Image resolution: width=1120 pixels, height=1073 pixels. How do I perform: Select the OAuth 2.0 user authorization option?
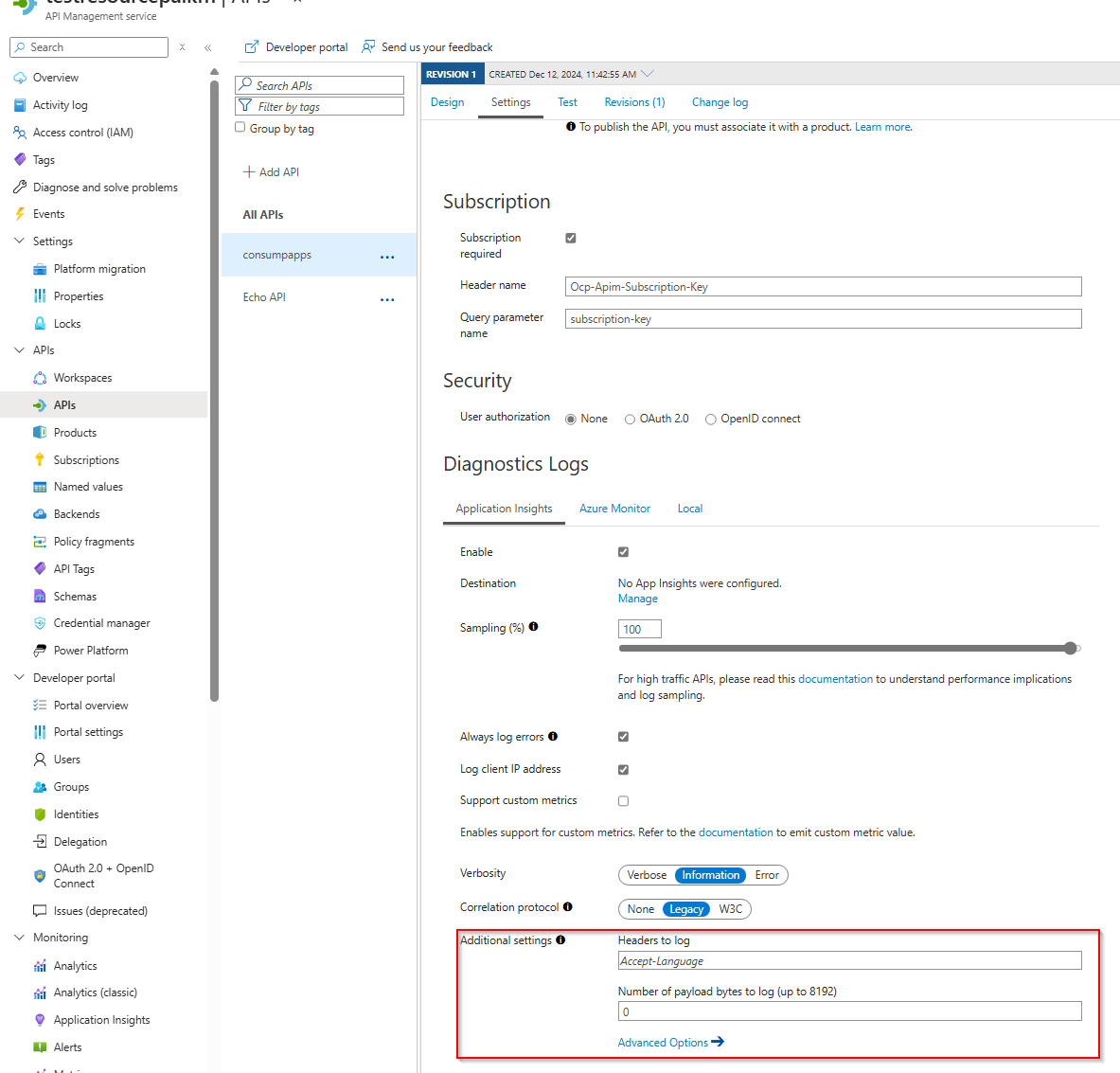click(x=630, y=418)
